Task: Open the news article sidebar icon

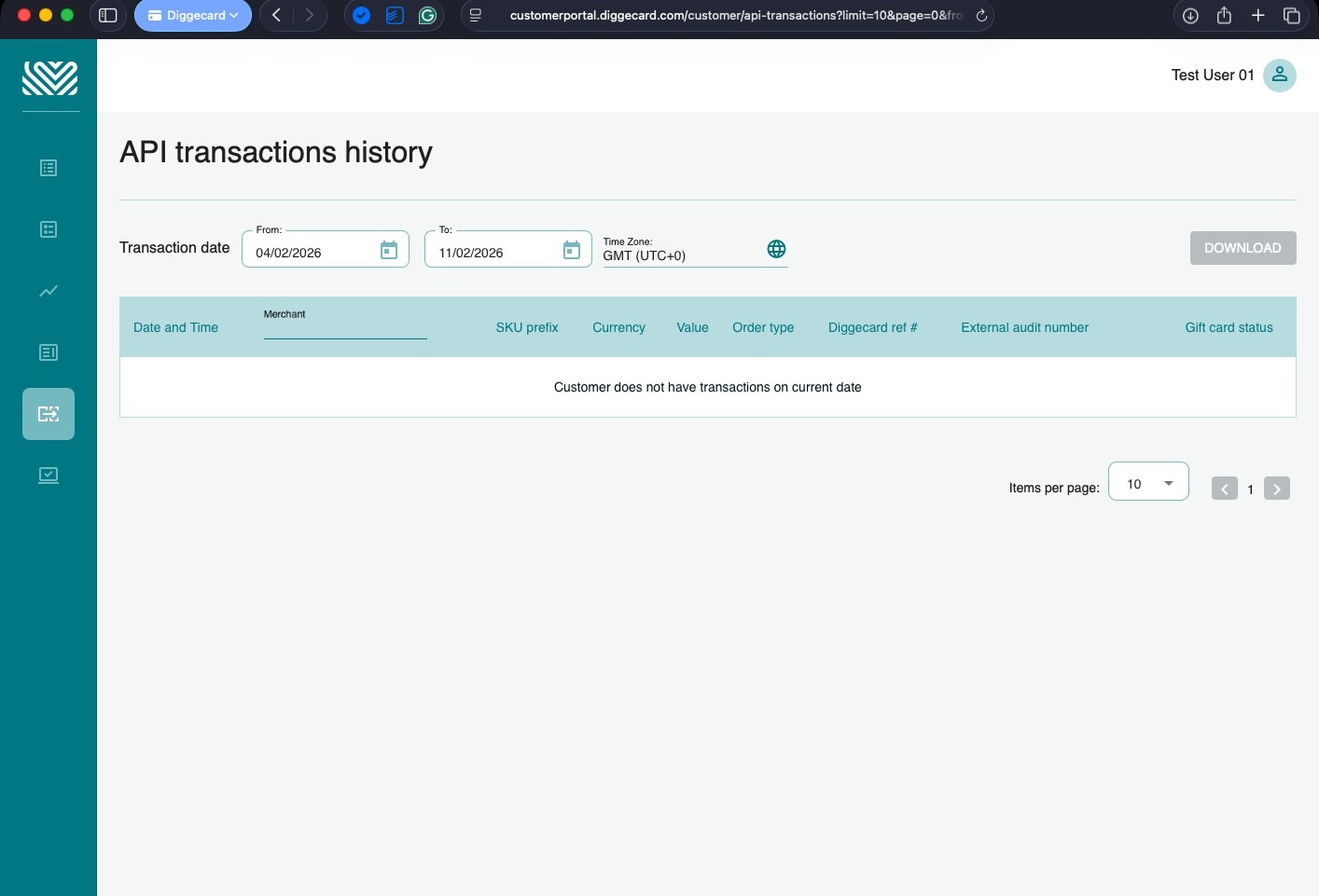Action: coord(49,352)
